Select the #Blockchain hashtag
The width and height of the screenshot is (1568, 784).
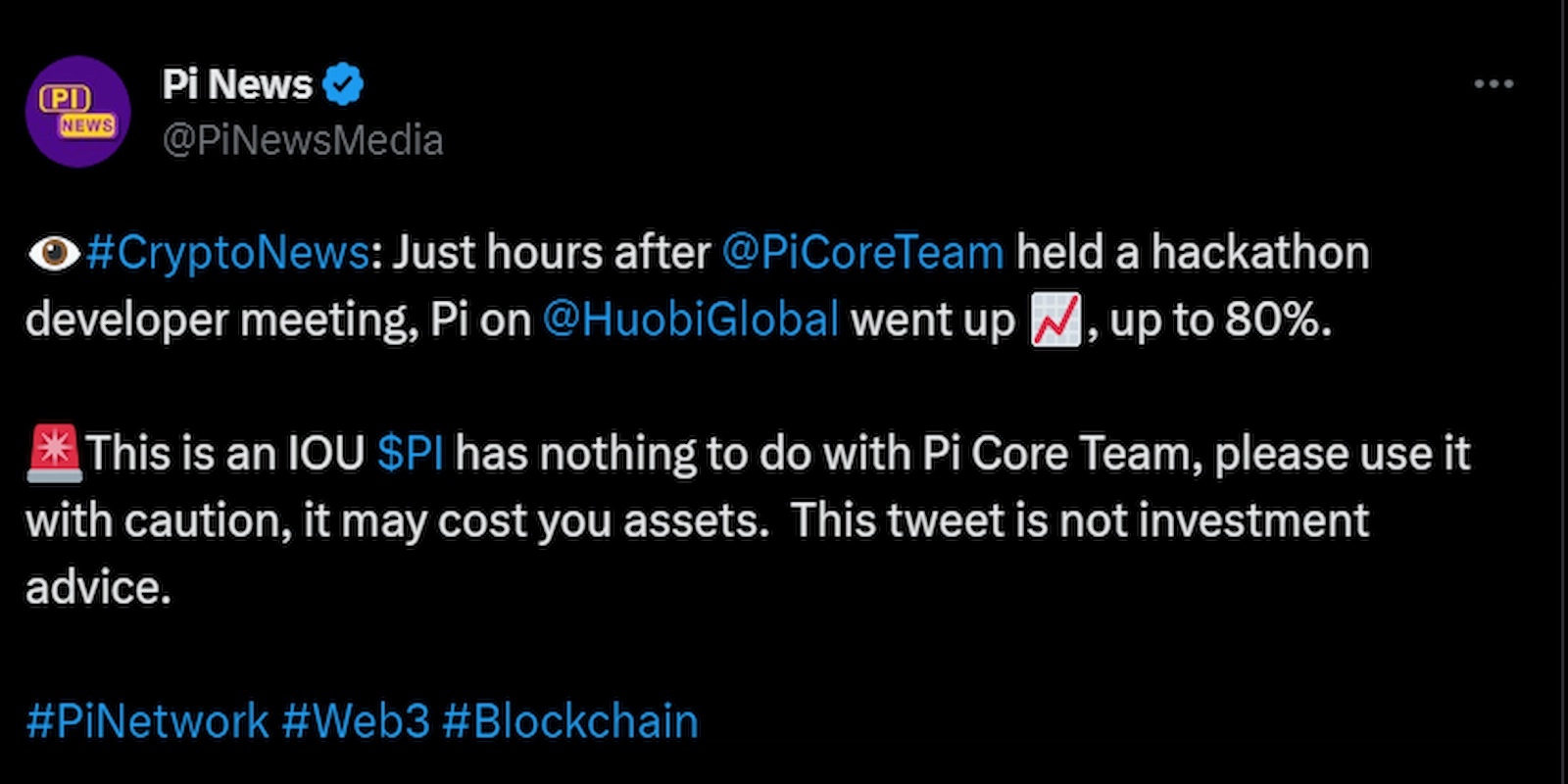(x=569, y=721)
